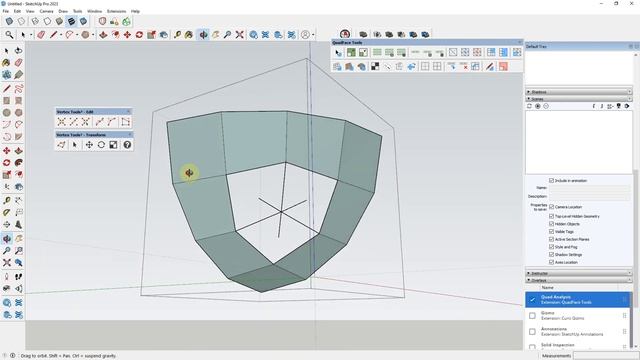
Task: Select the Quad Analysis overlay row
Action: pyautogui.click(x=578, y=300)
